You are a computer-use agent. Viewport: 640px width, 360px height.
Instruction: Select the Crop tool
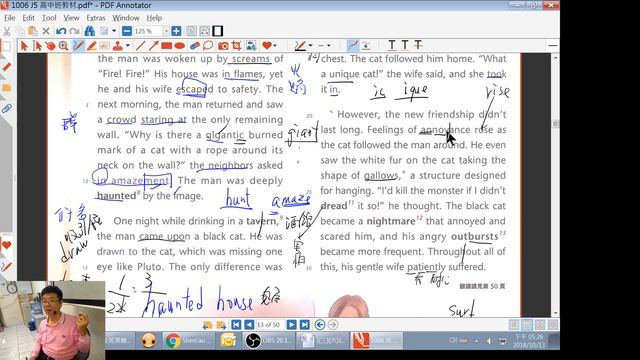pyautogui.click(x=236, y=46)
